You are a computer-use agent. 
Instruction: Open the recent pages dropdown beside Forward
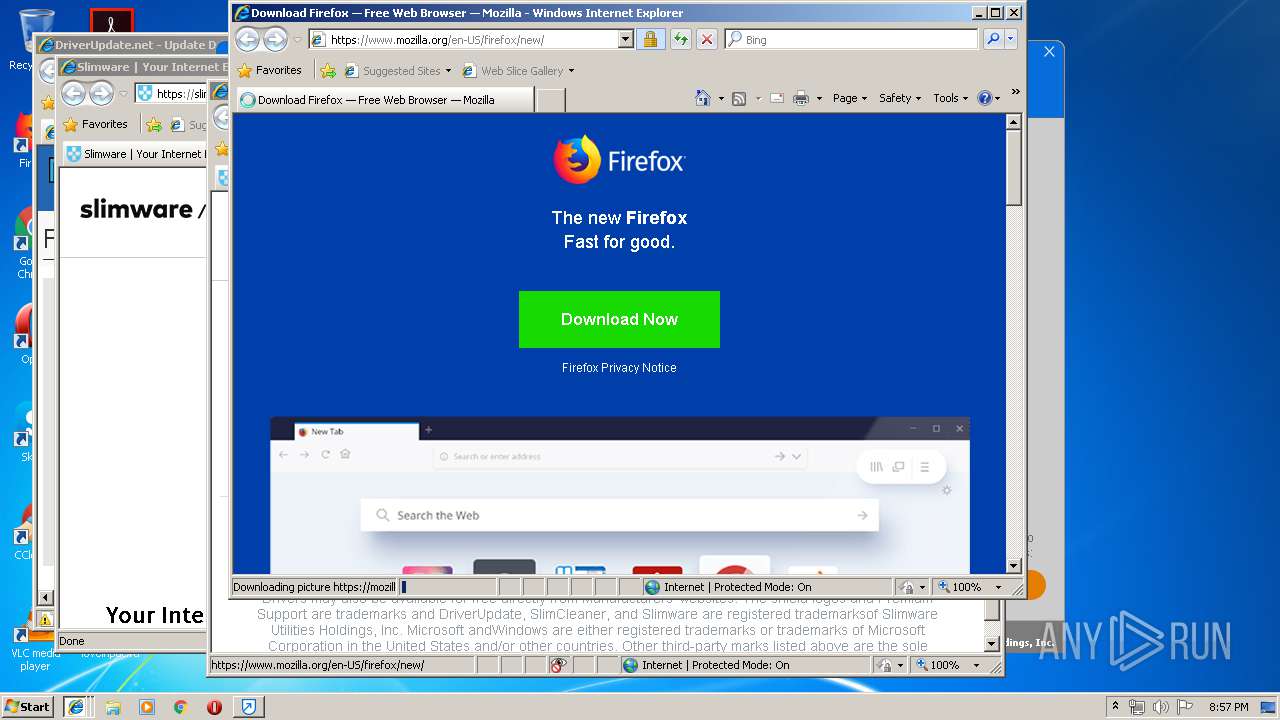[x=297, y=40]
